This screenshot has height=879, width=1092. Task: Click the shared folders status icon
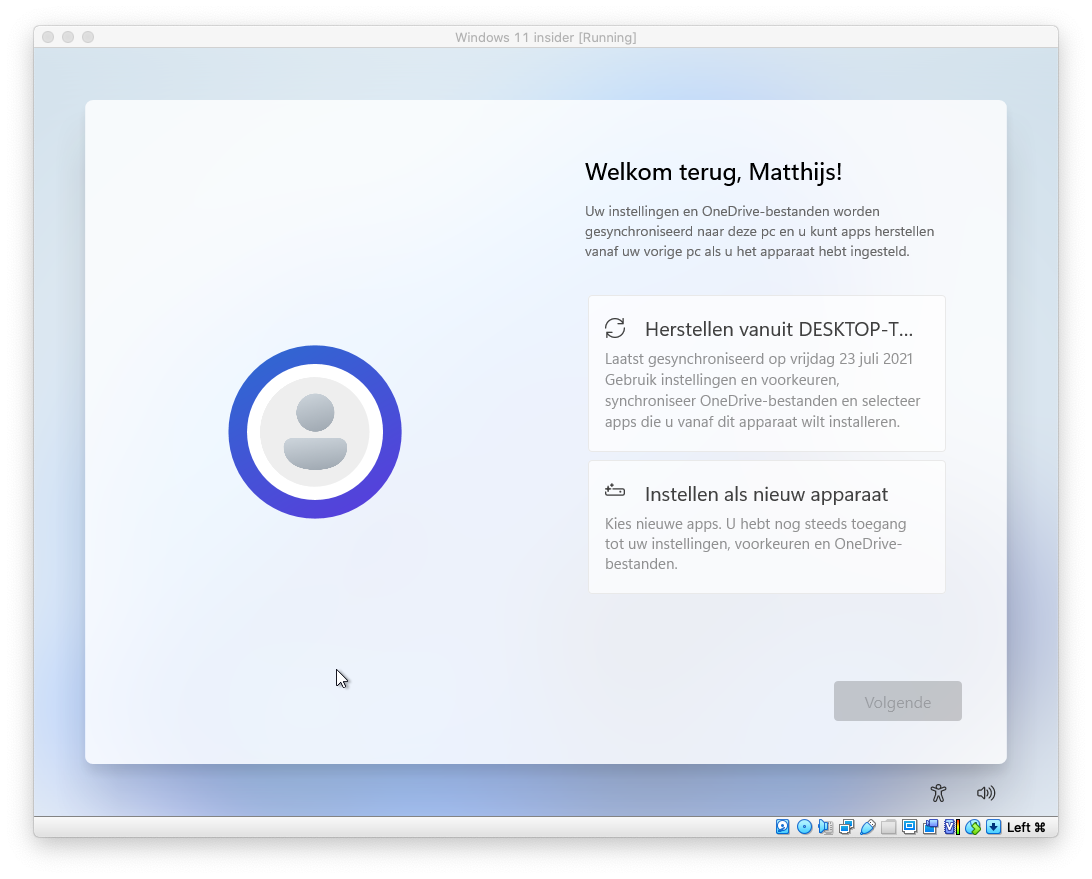coord(888,827)
